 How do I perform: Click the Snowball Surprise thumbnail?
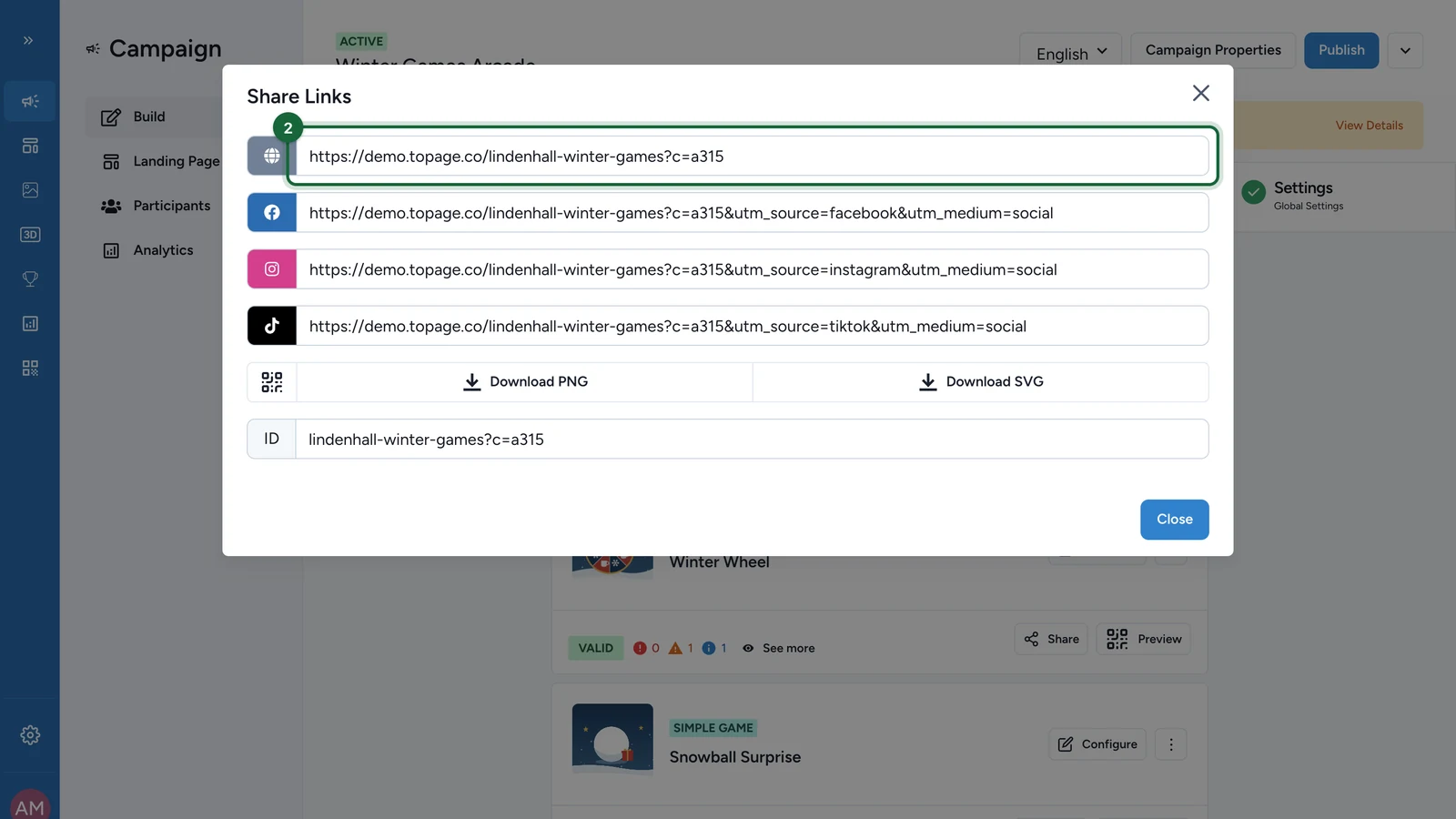coord(612,738)
